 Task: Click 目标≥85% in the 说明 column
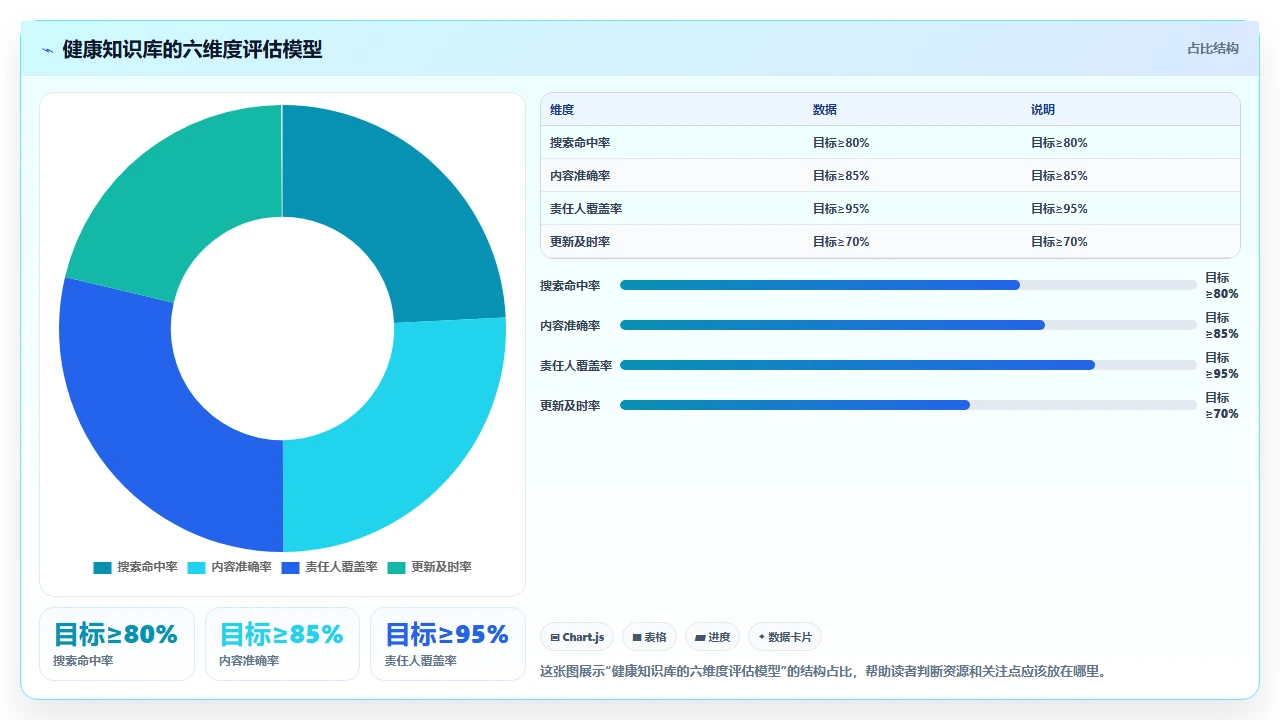coord(1059,176)
